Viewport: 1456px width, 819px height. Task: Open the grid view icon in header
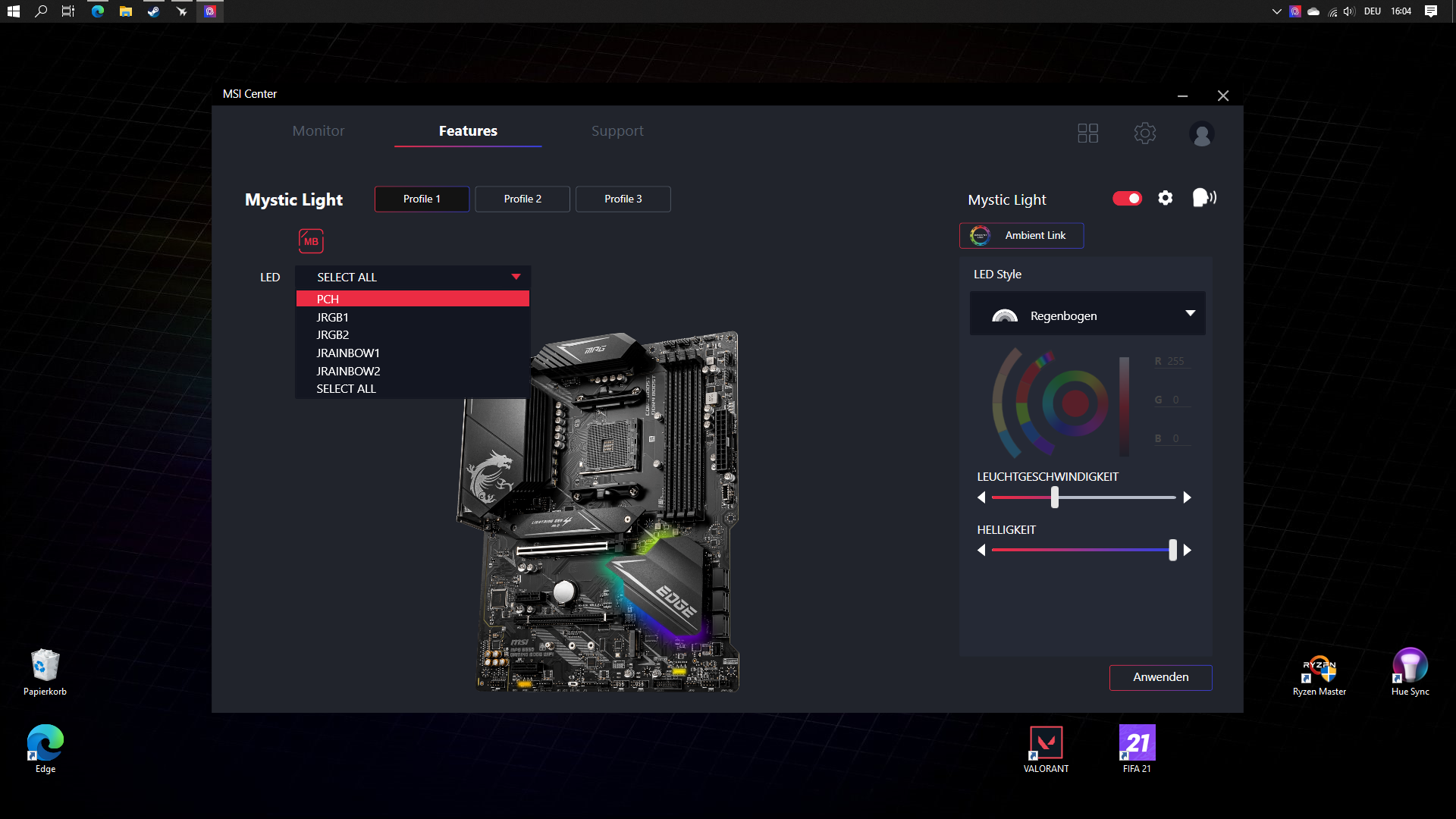pos(1087,133)
